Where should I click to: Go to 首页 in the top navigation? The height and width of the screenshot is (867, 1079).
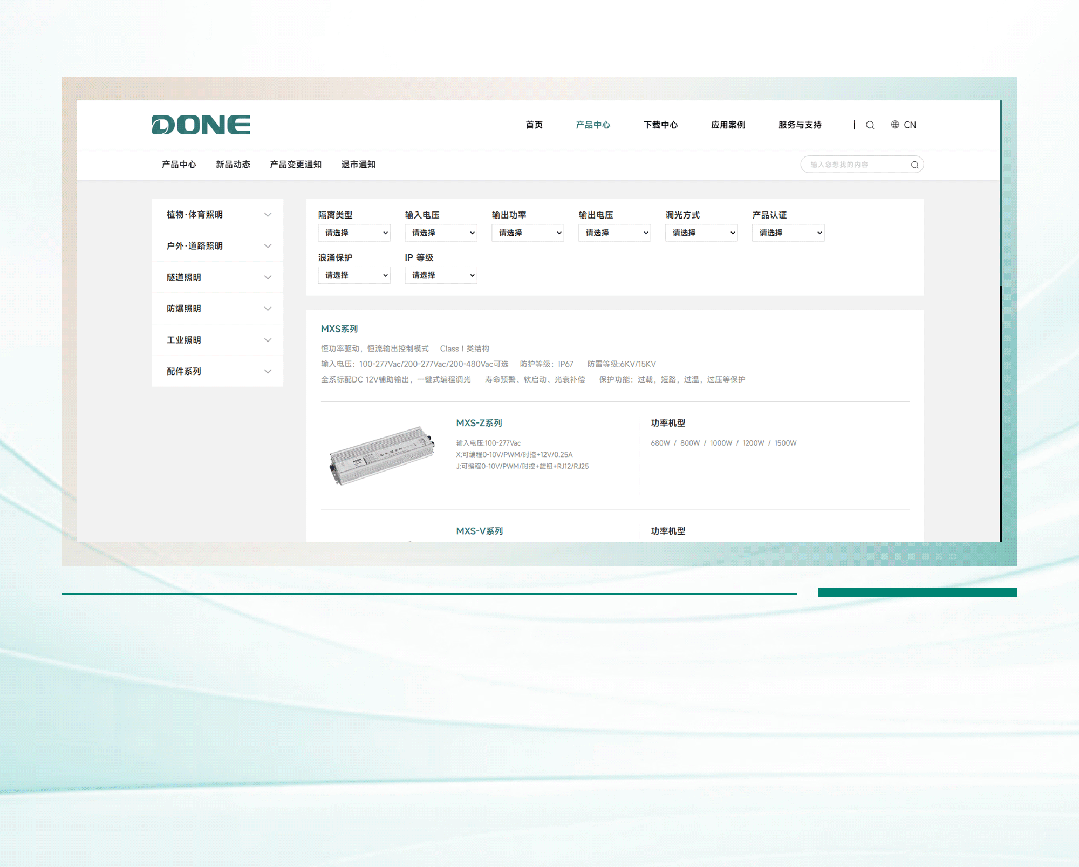click(534, 125)
